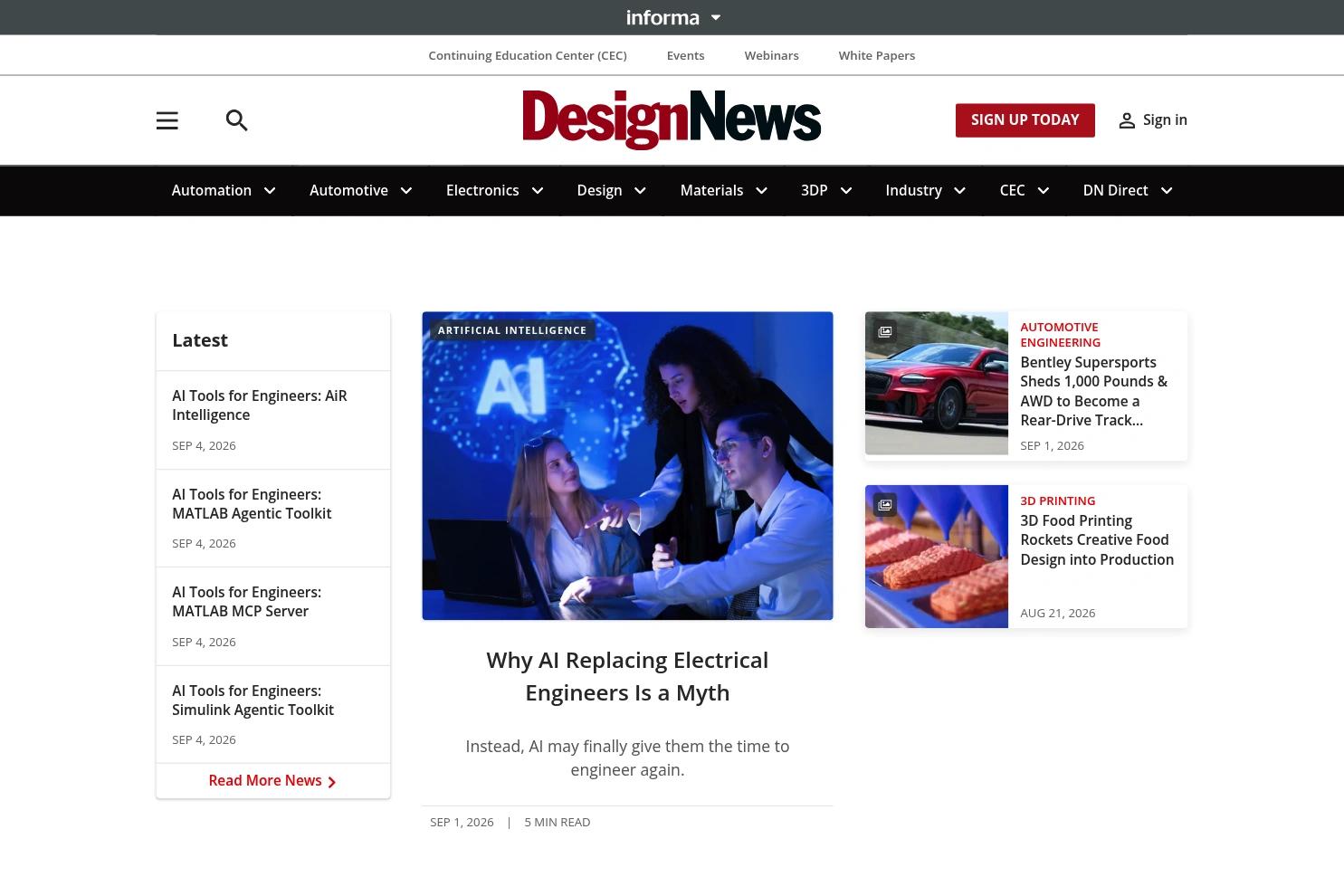Open the Industry menu item

pyautogui.click(x=913, y=190)
